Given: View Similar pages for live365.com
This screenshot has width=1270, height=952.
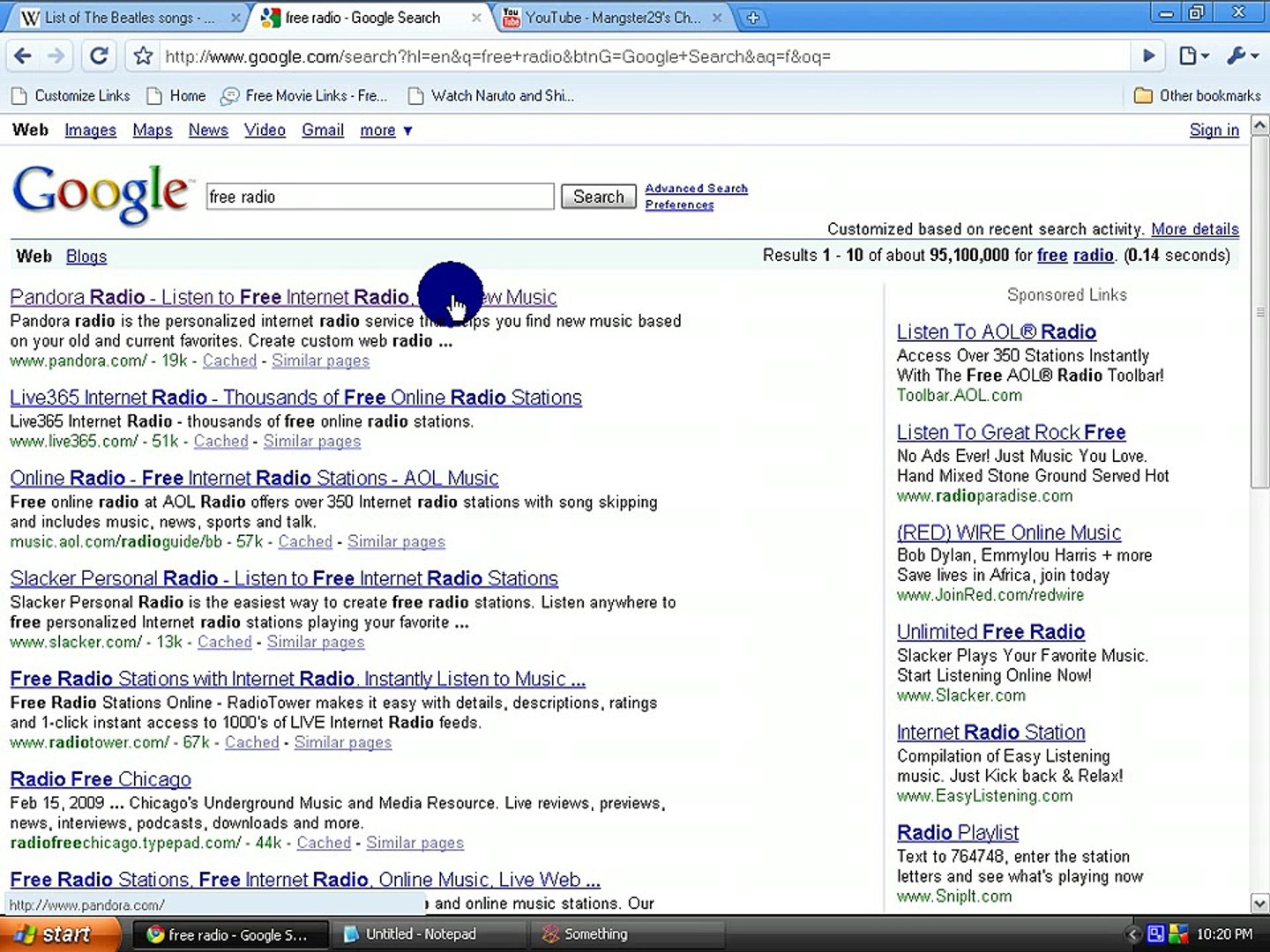Looking at the screenshot, I should [312, 441].
